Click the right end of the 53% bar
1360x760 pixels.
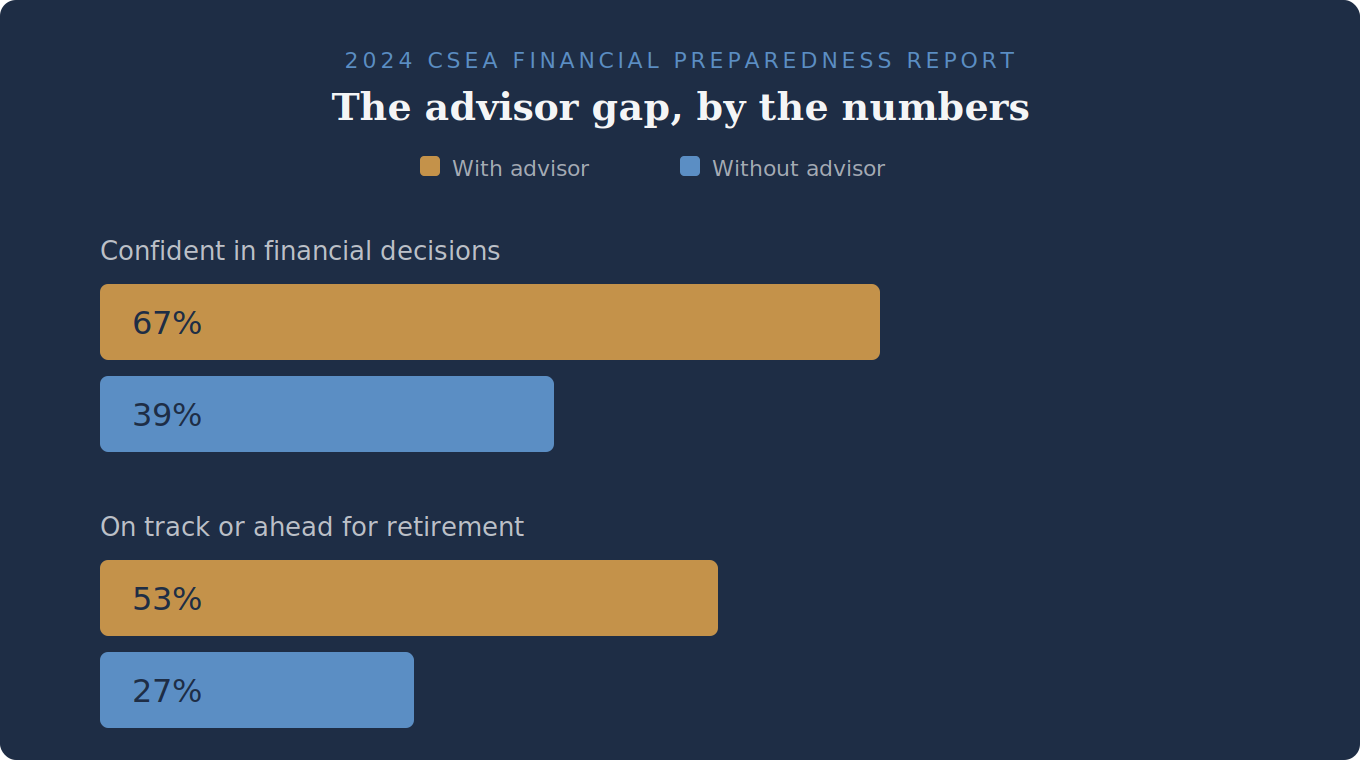(x=710, y=598)
